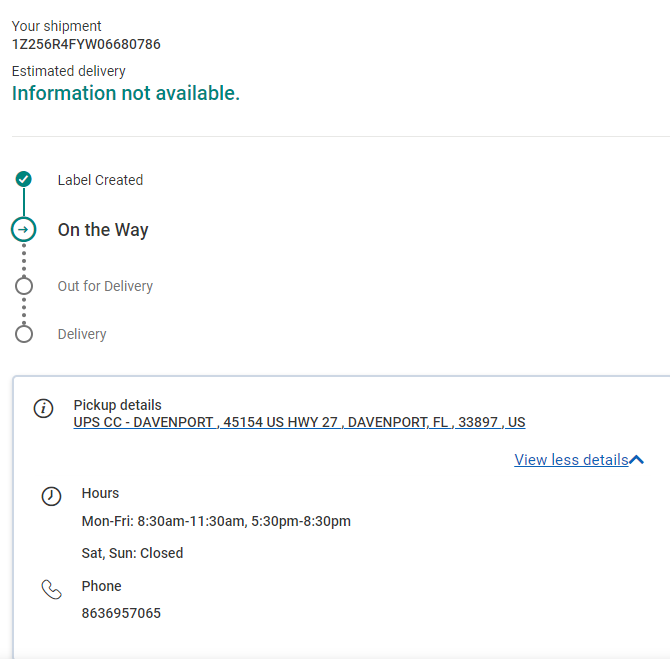This screenshot has width=670, height=659.
Task: Collapse details using the chevron up arrow
Action: point(637,460)
